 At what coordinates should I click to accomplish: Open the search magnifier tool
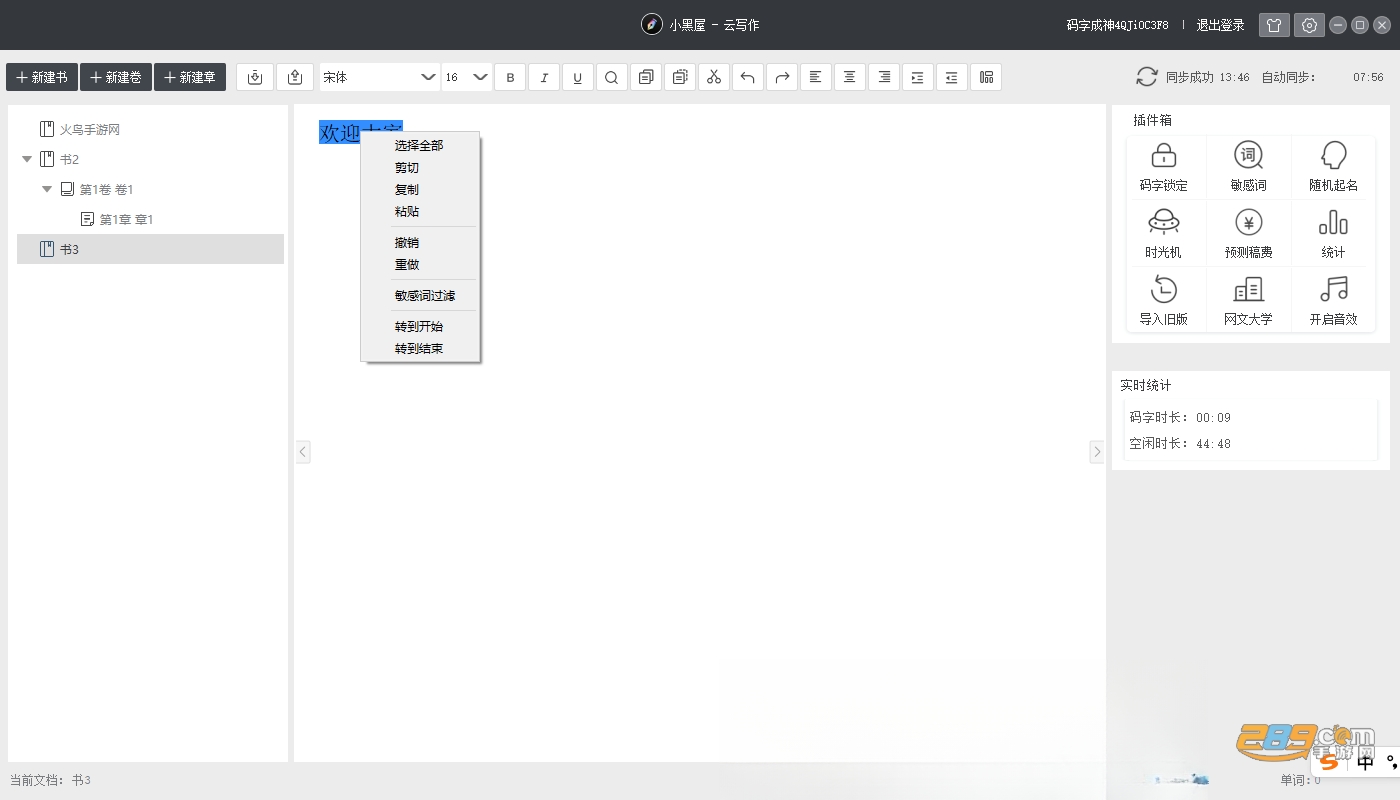612,77
